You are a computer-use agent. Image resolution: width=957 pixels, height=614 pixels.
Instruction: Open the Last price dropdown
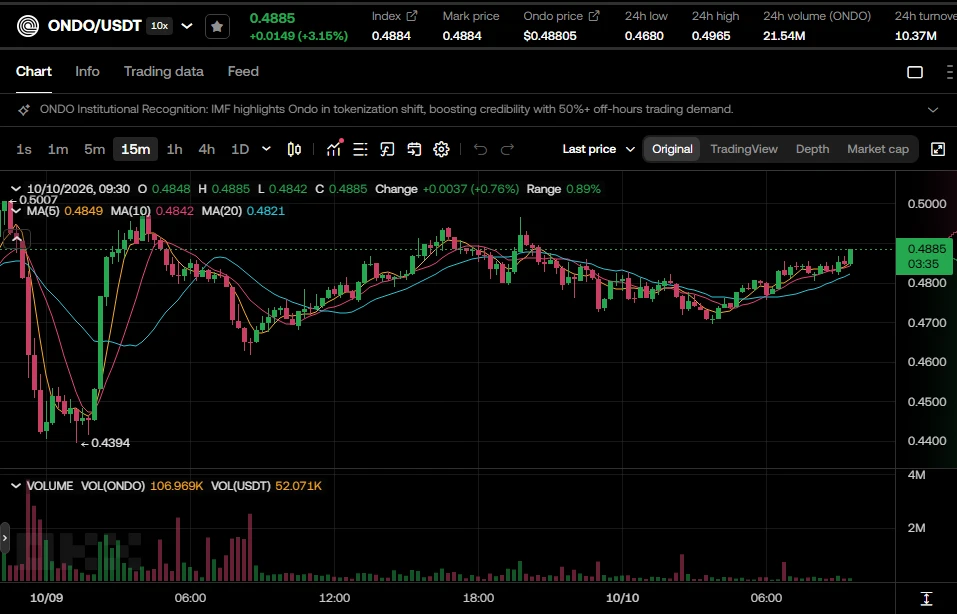pos(598,150)
